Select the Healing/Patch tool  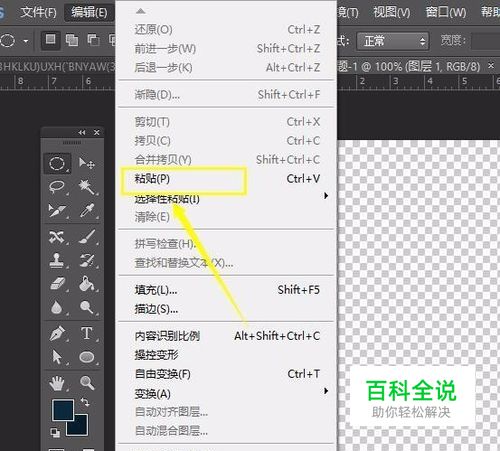[57, 237]
